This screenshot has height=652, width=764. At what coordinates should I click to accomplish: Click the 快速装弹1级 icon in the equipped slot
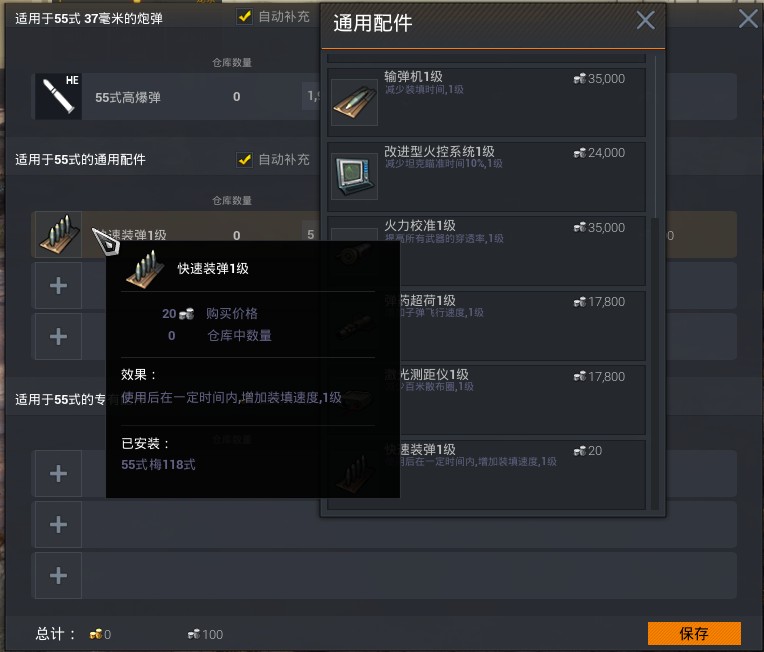58,234
